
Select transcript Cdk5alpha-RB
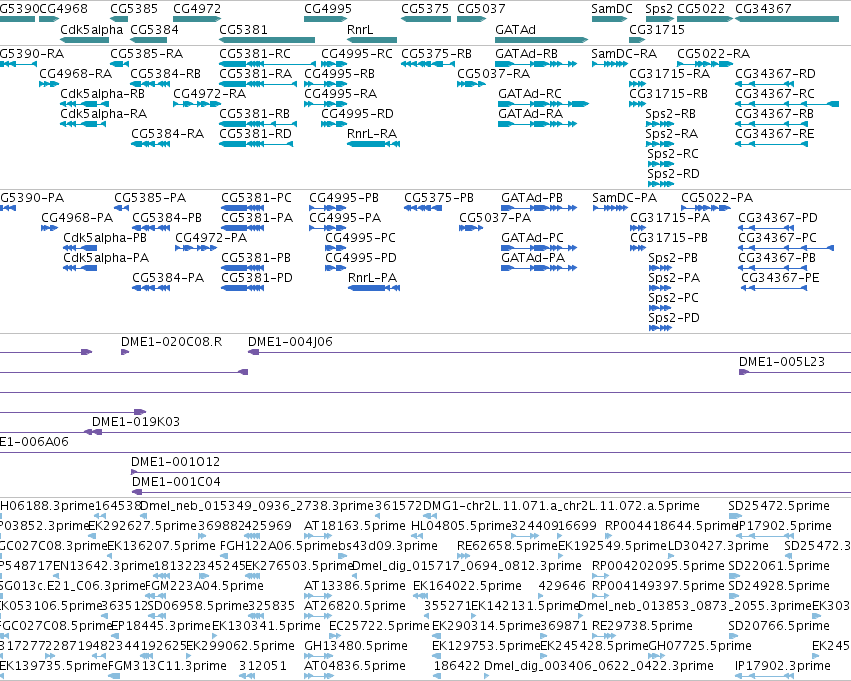(x=85, y=104)
